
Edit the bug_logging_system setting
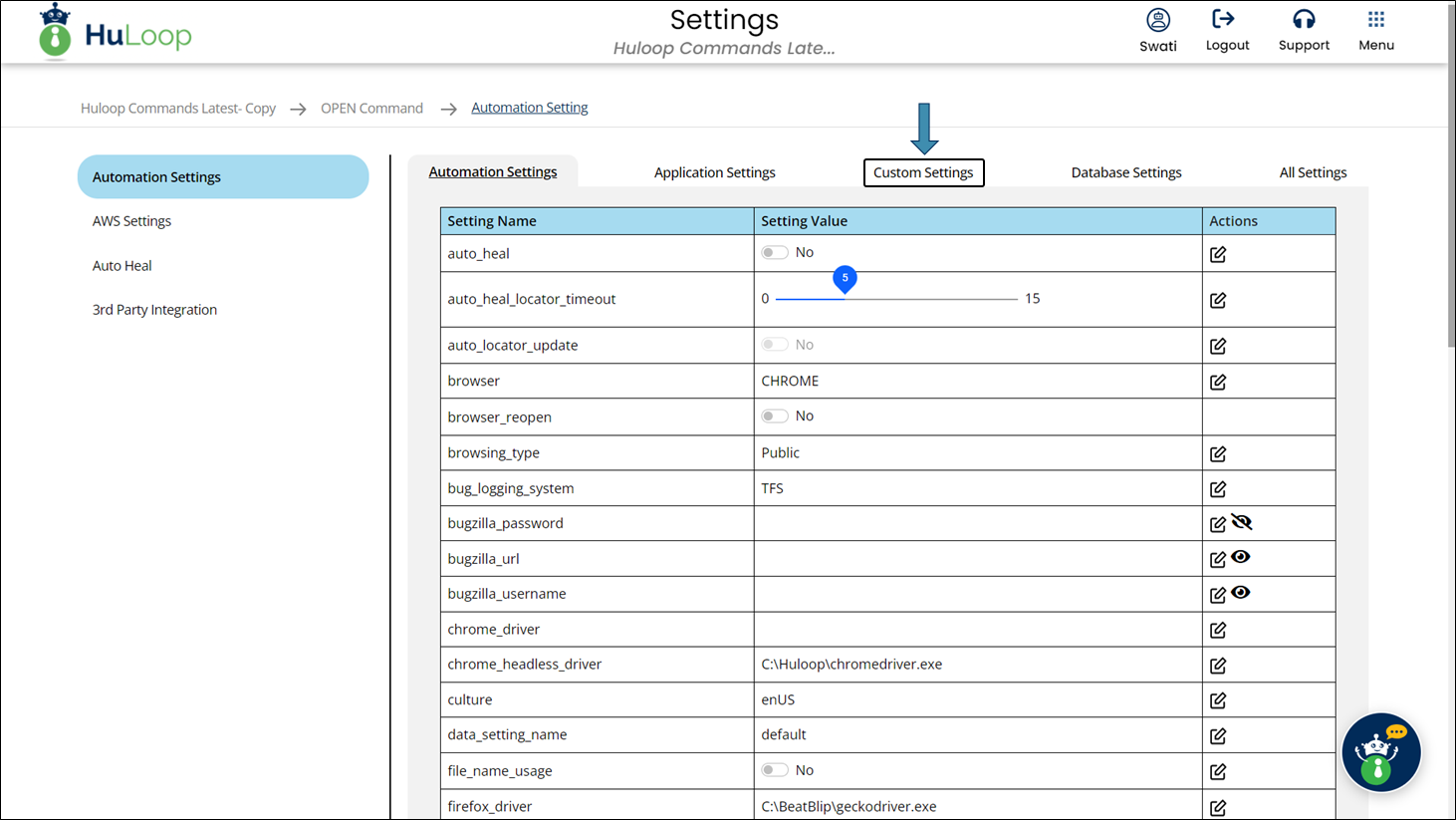click(x=1218, y=489)
